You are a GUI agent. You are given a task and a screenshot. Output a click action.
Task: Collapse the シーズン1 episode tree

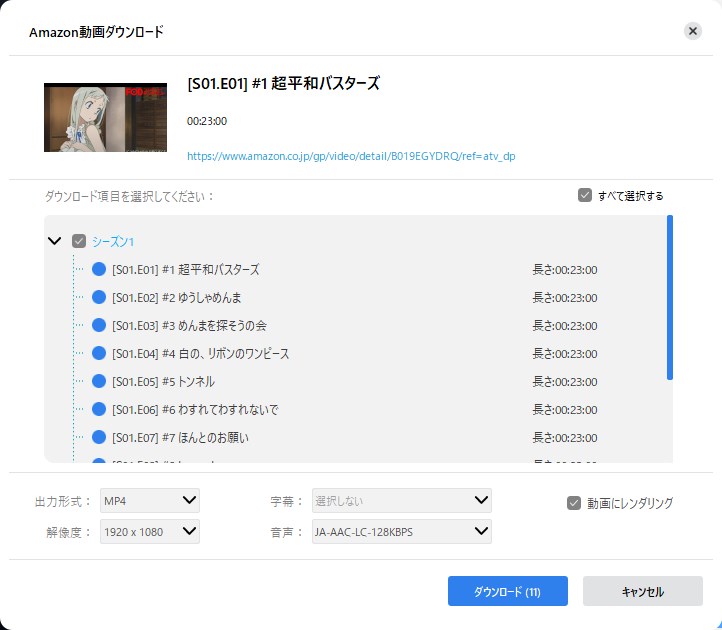tap(54, 241)
